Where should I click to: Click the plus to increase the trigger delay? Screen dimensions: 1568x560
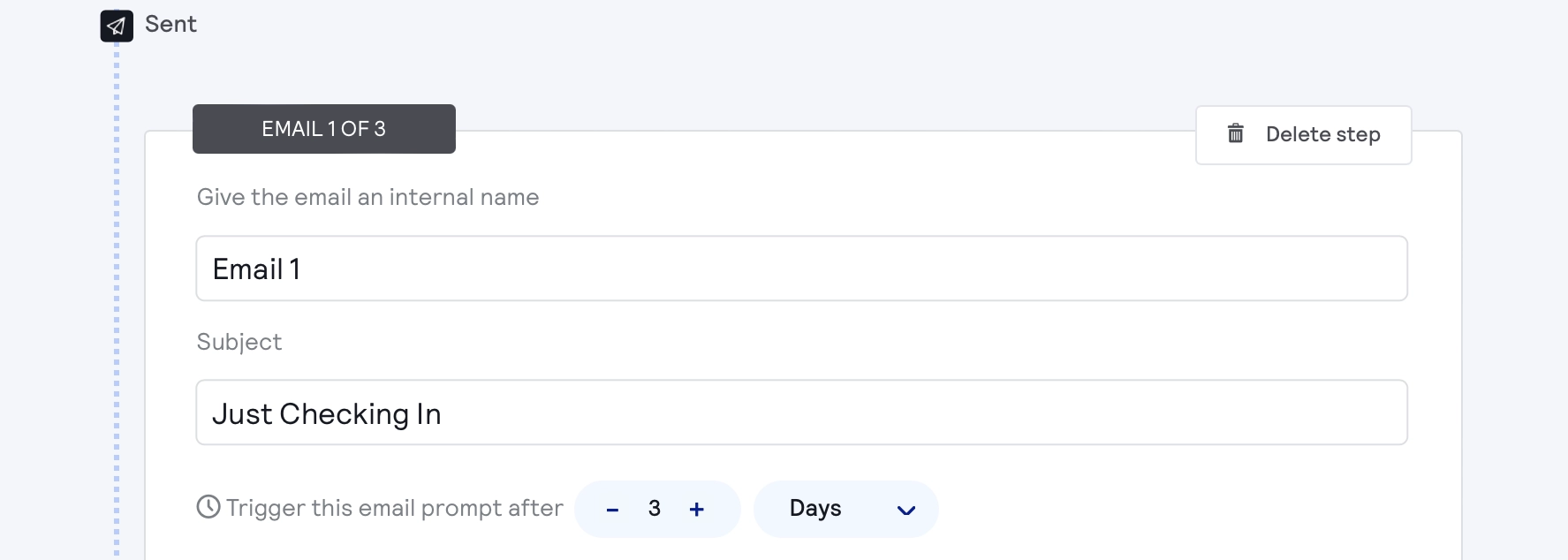pyautogui.click(x=697, y=509)
